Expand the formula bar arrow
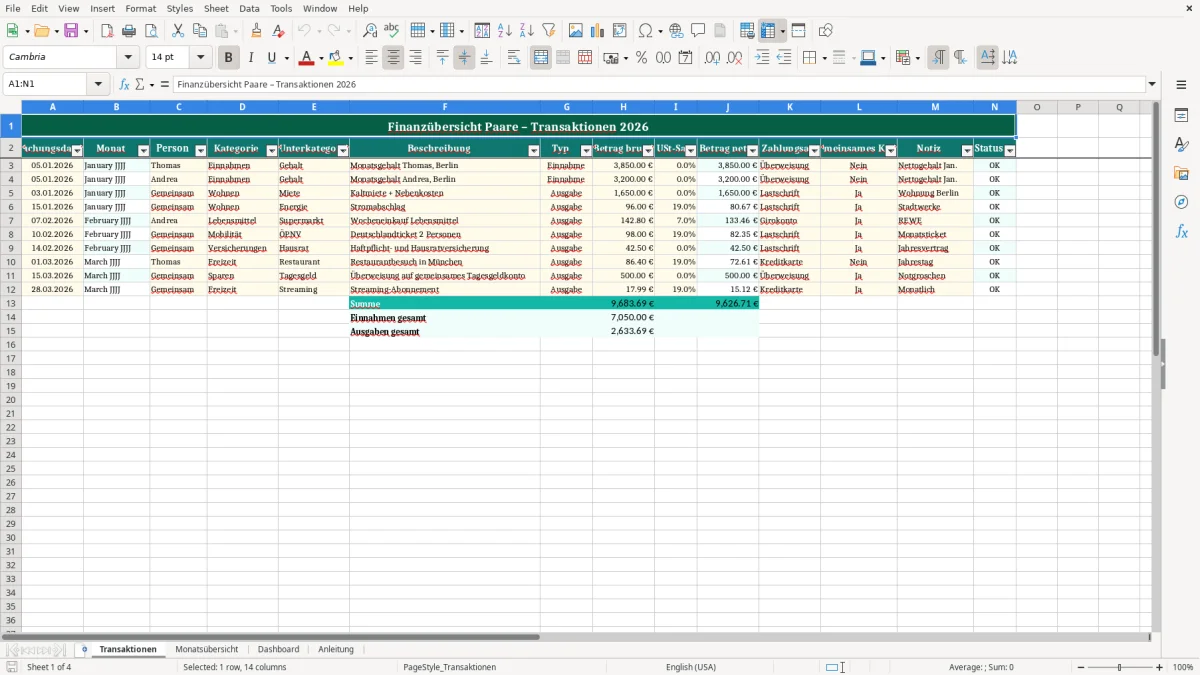Screen dimensions: 1200x675 coord(1152,85)
